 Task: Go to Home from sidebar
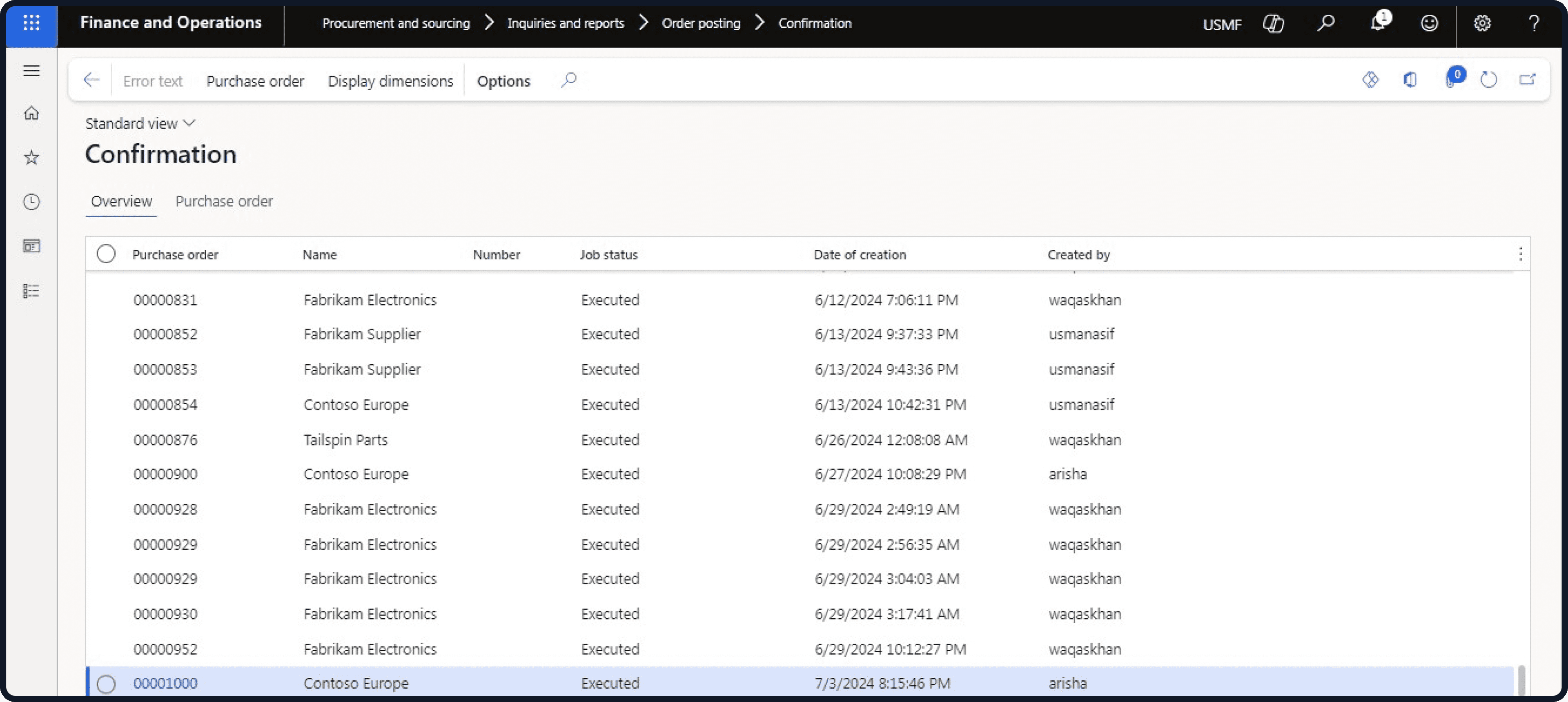32,113
